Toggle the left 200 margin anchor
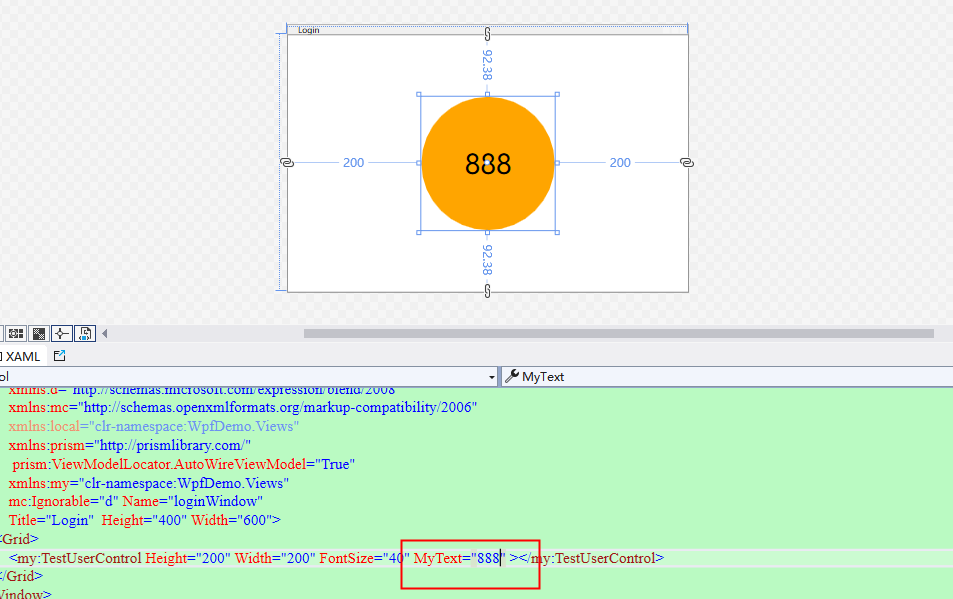Image resolution: width=953 pixels, height=599 pixels. 353,162
